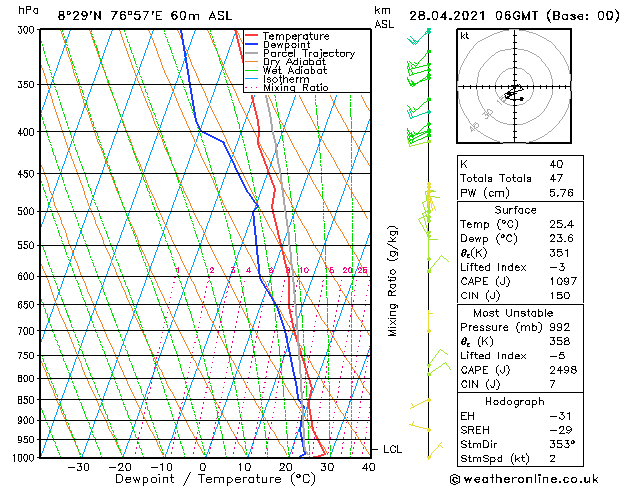Click the 700 hPa pressure axis label
Viewport: 629px width, 486px height.
click(x=27, y=331)
